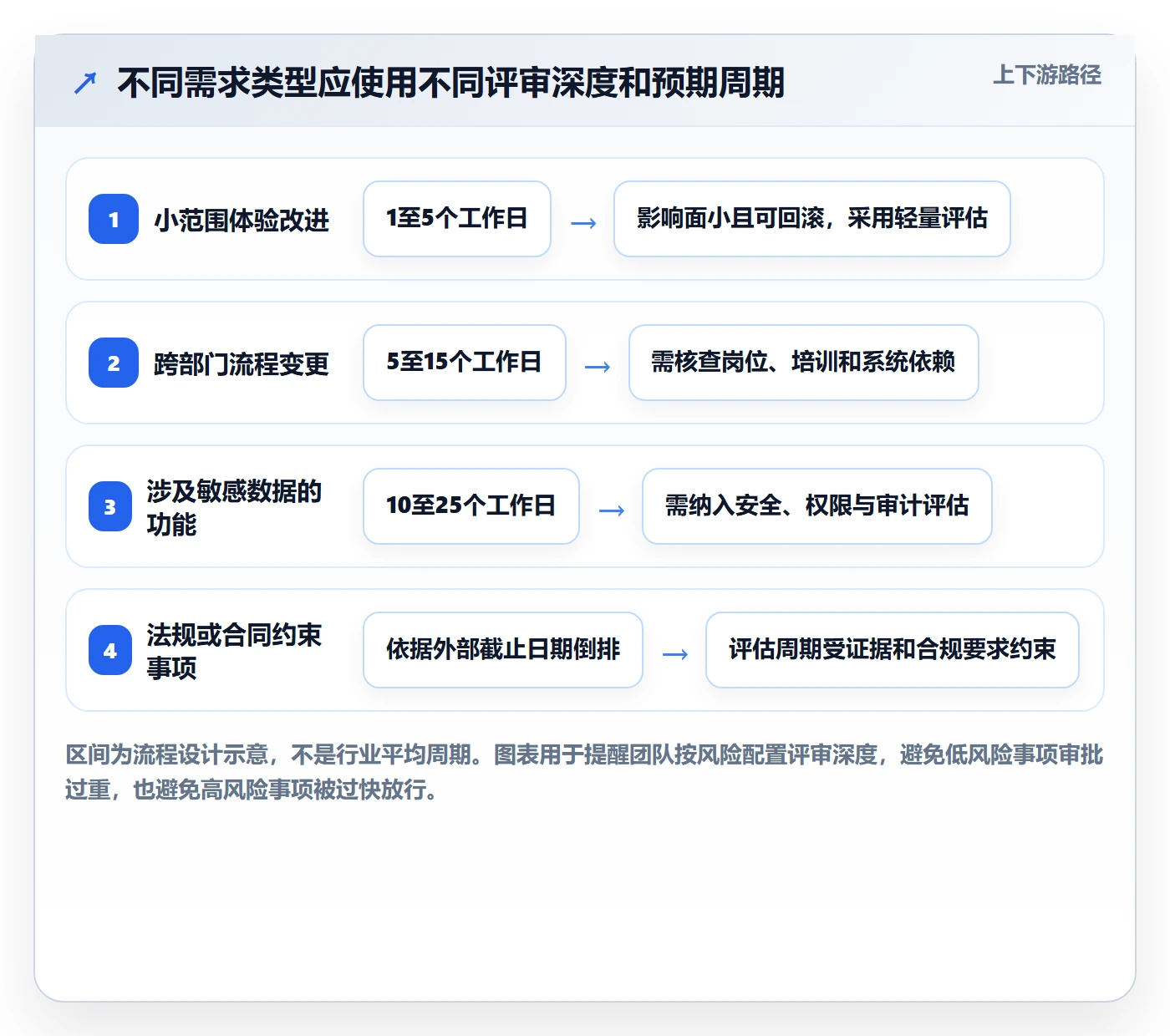Click the arrow after 依据外部截止日期倒排

675,653
